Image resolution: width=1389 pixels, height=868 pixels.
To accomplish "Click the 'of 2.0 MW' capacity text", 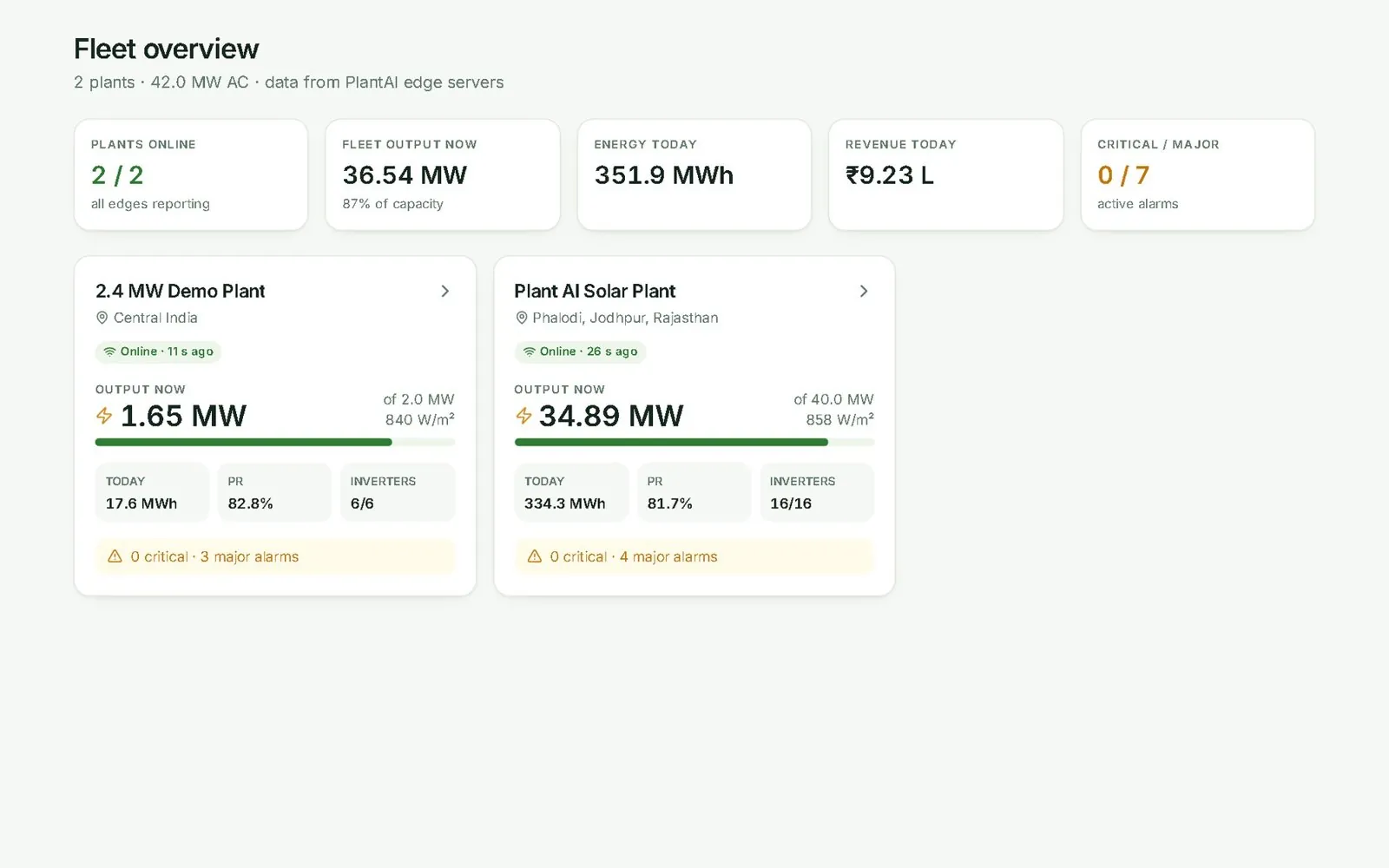I will [418, 399].
